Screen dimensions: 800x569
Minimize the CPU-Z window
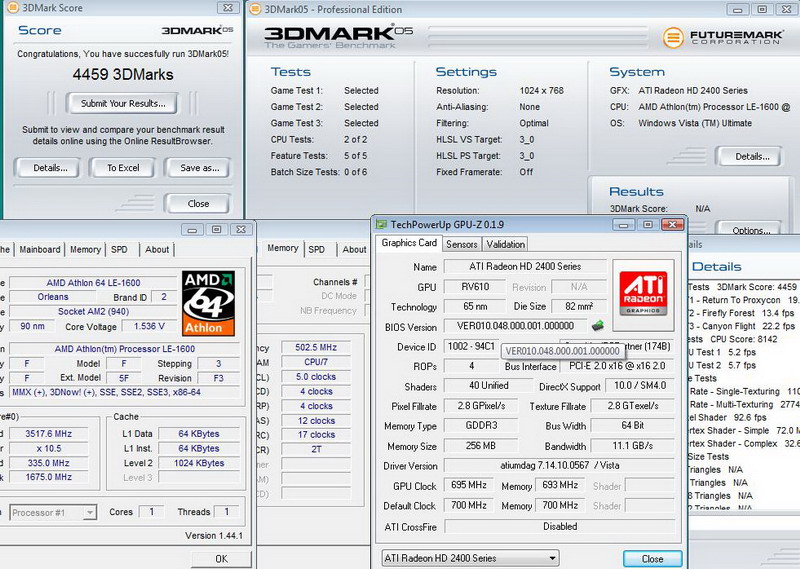point(192,230)
